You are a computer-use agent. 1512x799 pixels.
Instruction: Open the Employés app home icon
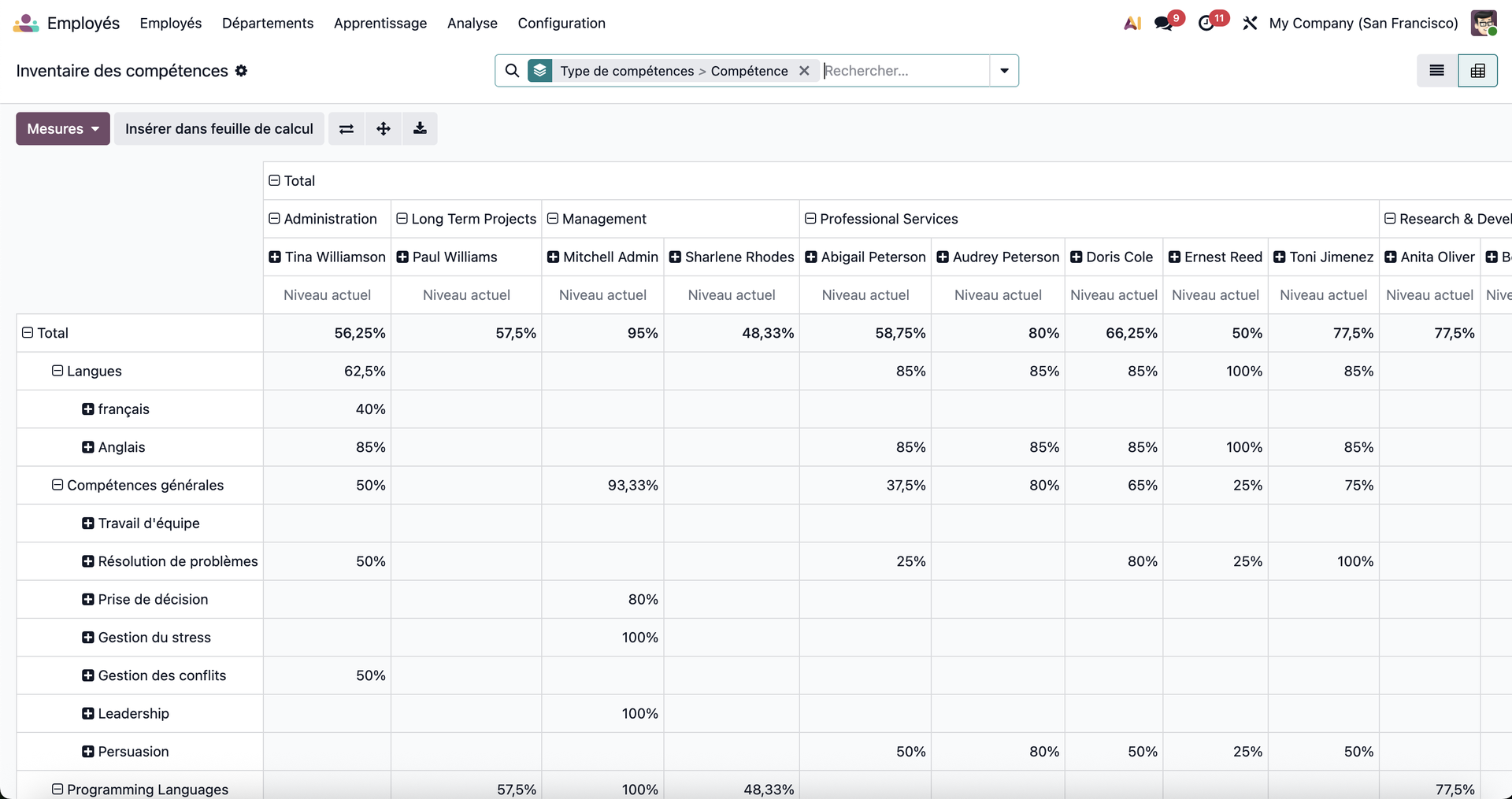[26, 23]
